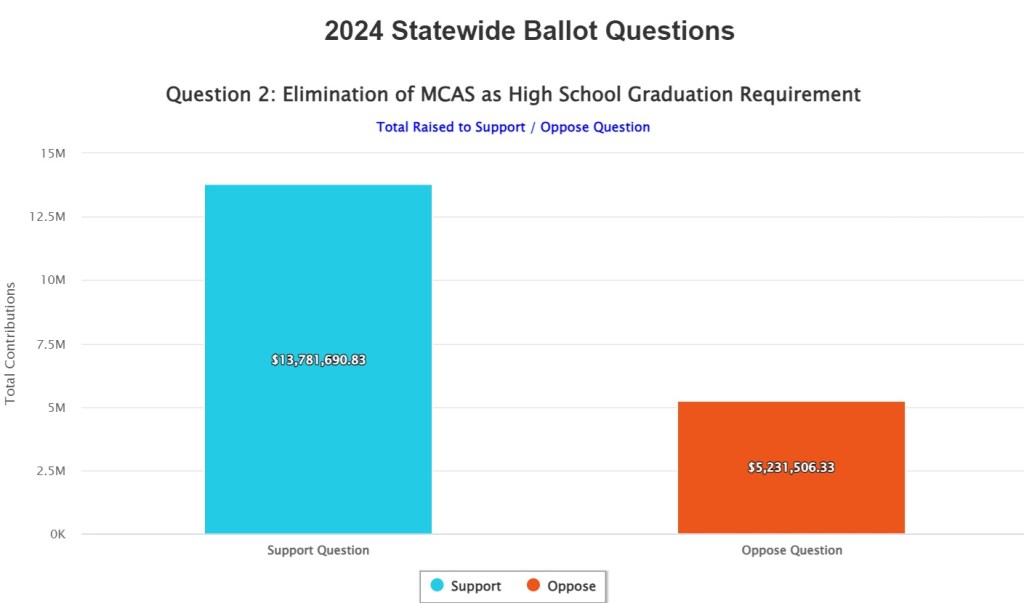The height and width of the screenshot is (603, 1024).
Task: Click the 7.5M y-axis tick label
Action: (50, 344)
